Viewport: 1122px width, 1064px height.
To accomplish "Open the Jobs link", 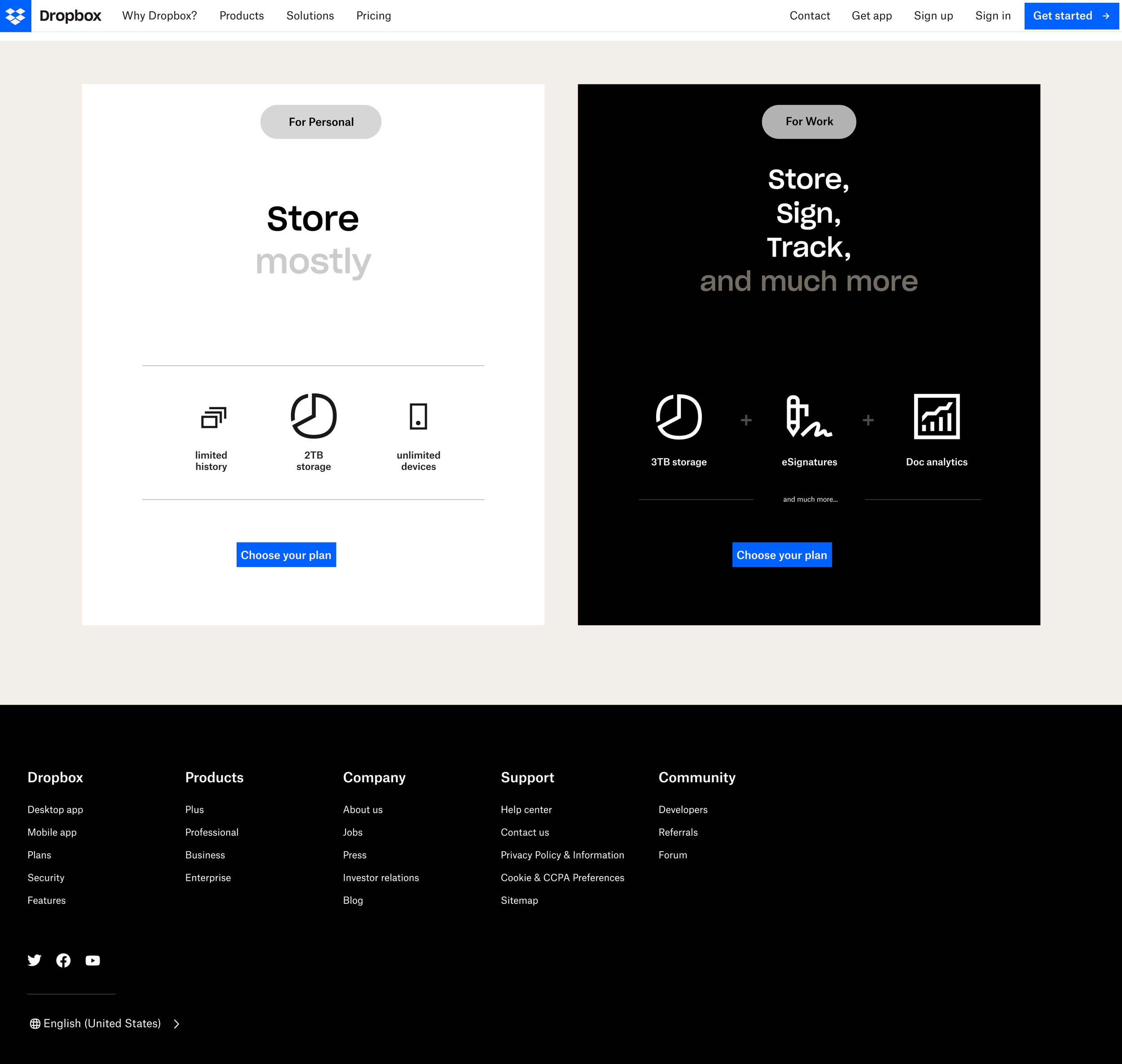I will 353,832.
